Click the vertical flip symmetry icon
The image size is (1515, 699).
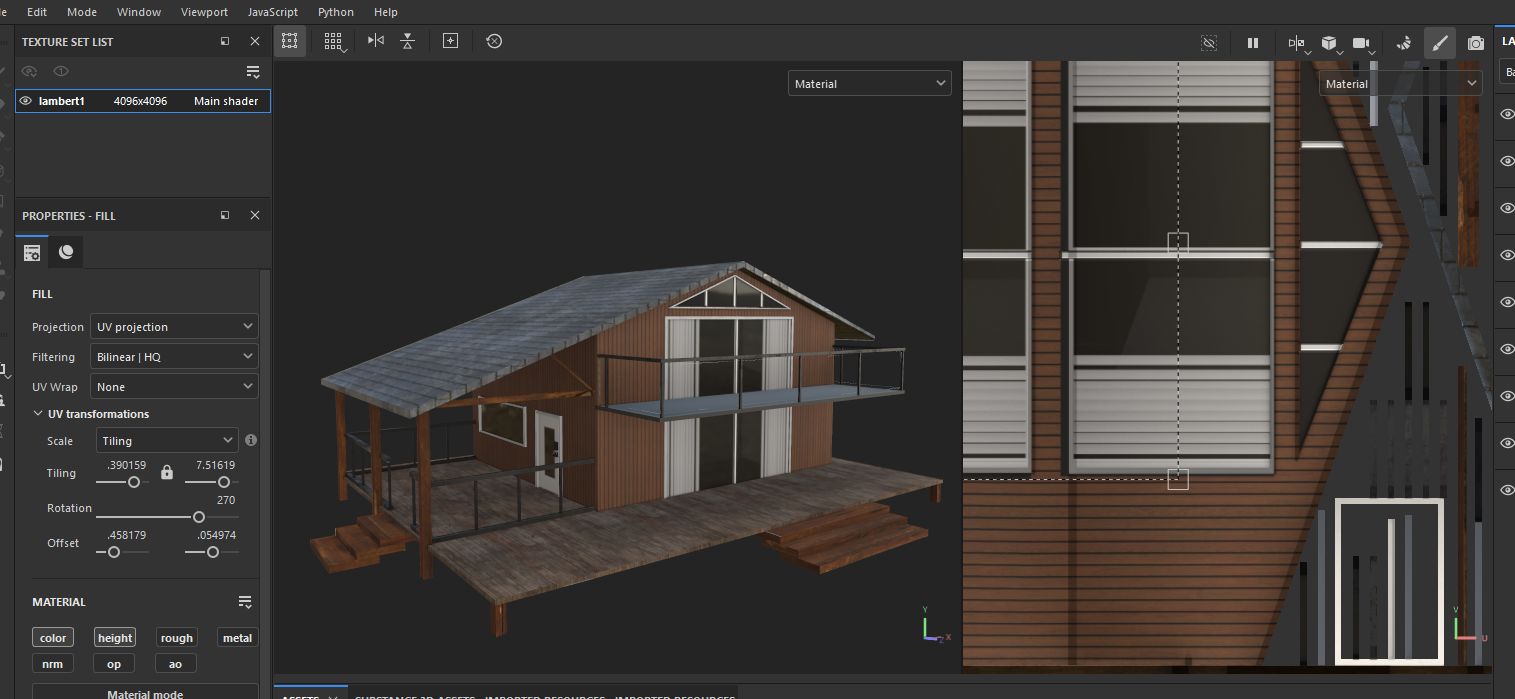pyautogui.click(x=407, y=41)
